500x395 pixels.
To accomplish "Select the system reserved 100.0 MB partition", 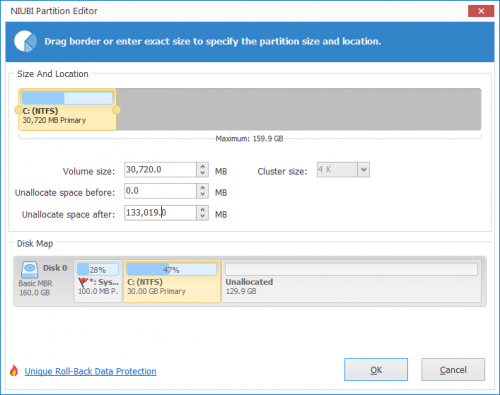I will point(98,281).
